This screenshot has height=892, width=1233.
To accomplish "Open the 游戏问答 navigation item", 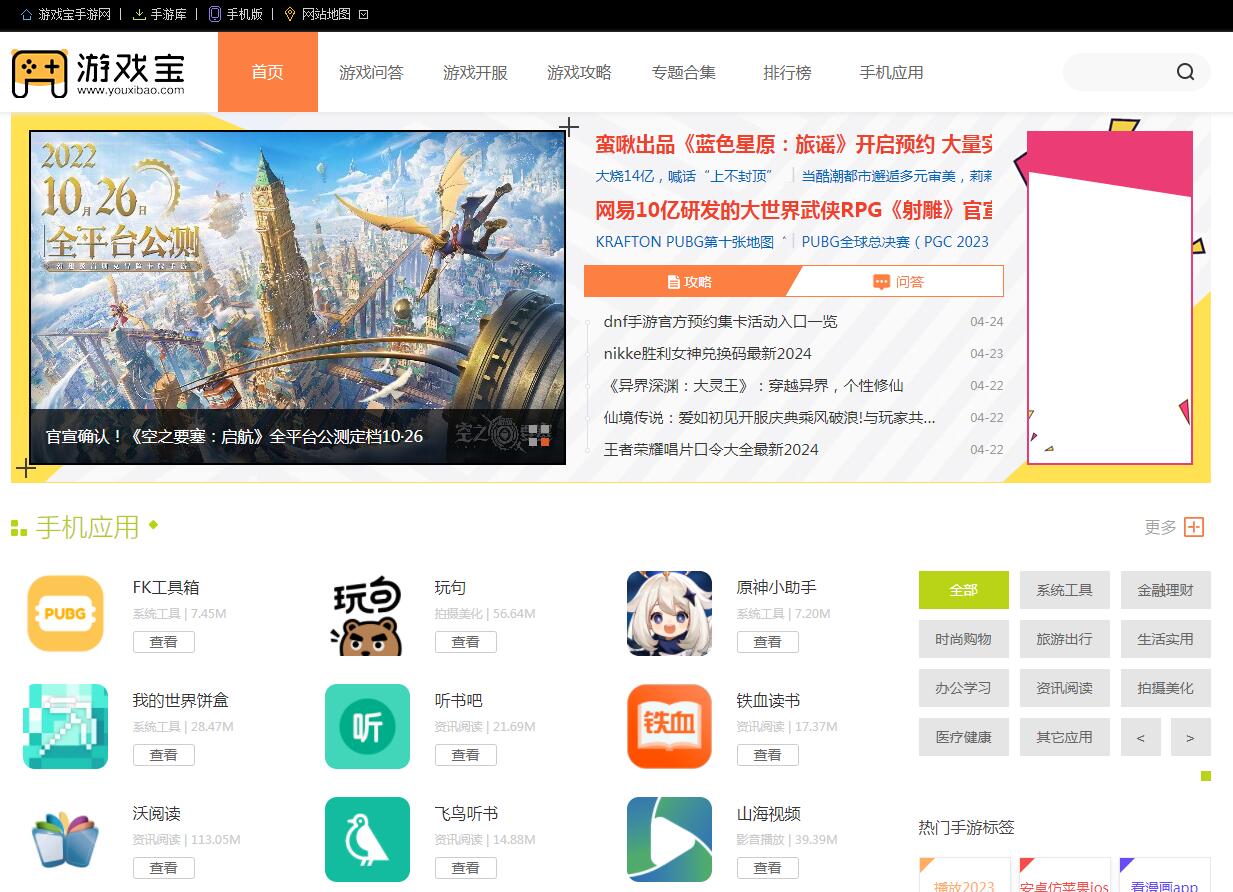I will coord(371,72).
